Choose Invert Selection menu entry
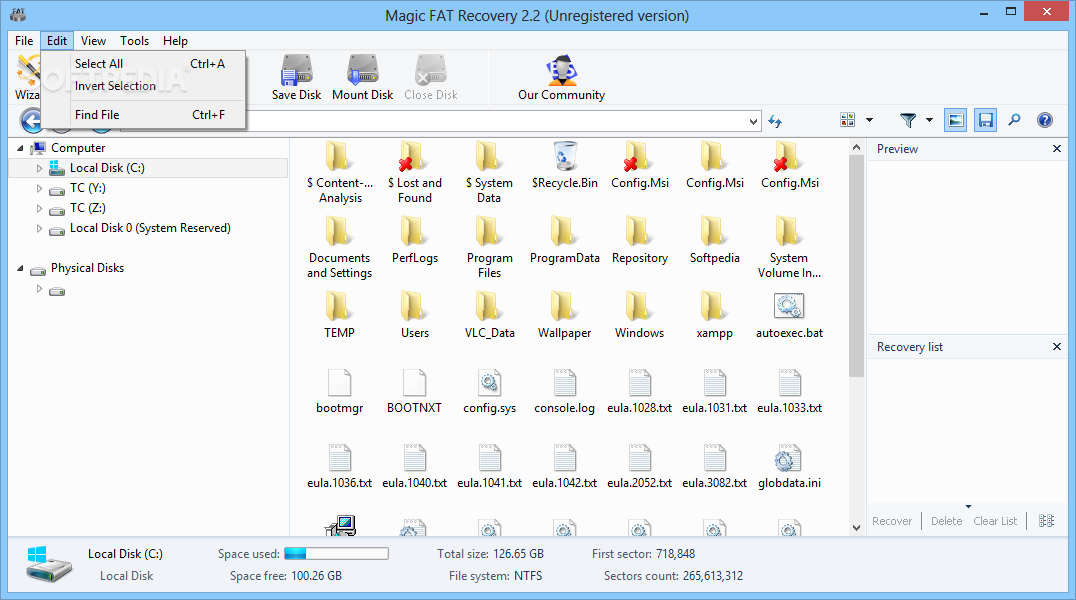The height and width of the screenshot is (600, 1076). [x=143, y=86]
